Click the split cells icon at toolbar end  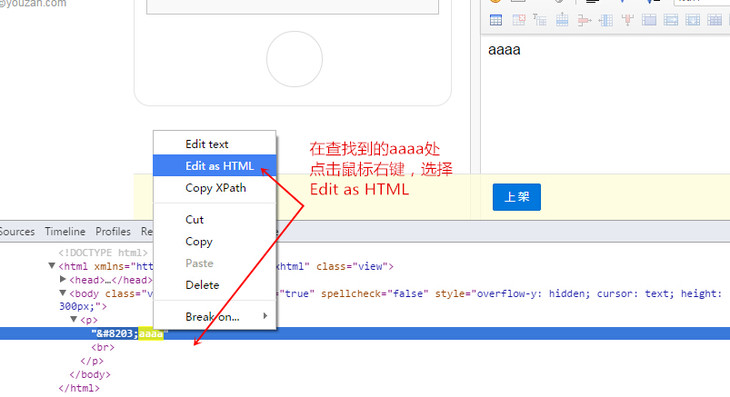[715, 20]
